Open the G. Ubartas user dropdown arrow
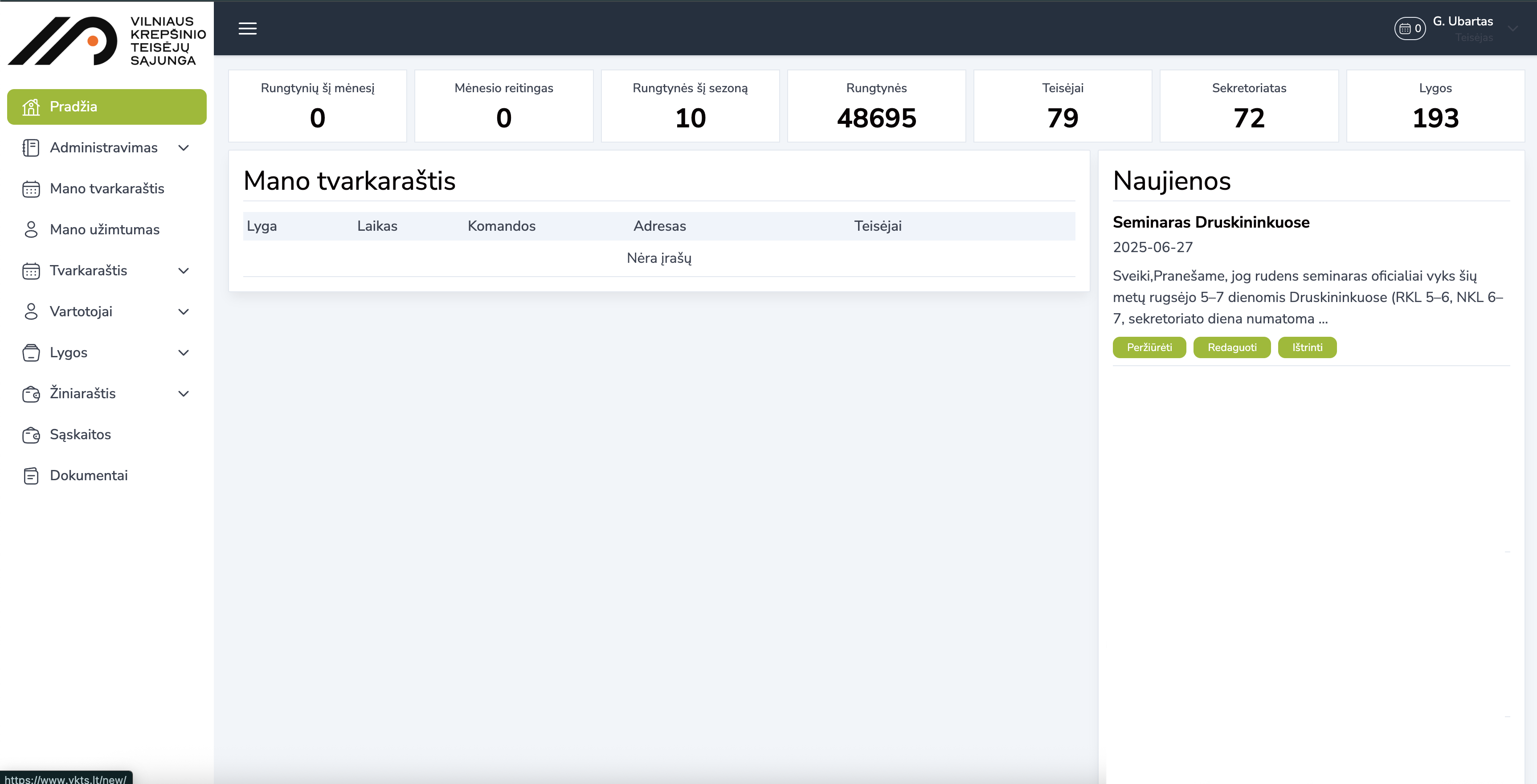The image size is (1537, 784). (1512, 28)
